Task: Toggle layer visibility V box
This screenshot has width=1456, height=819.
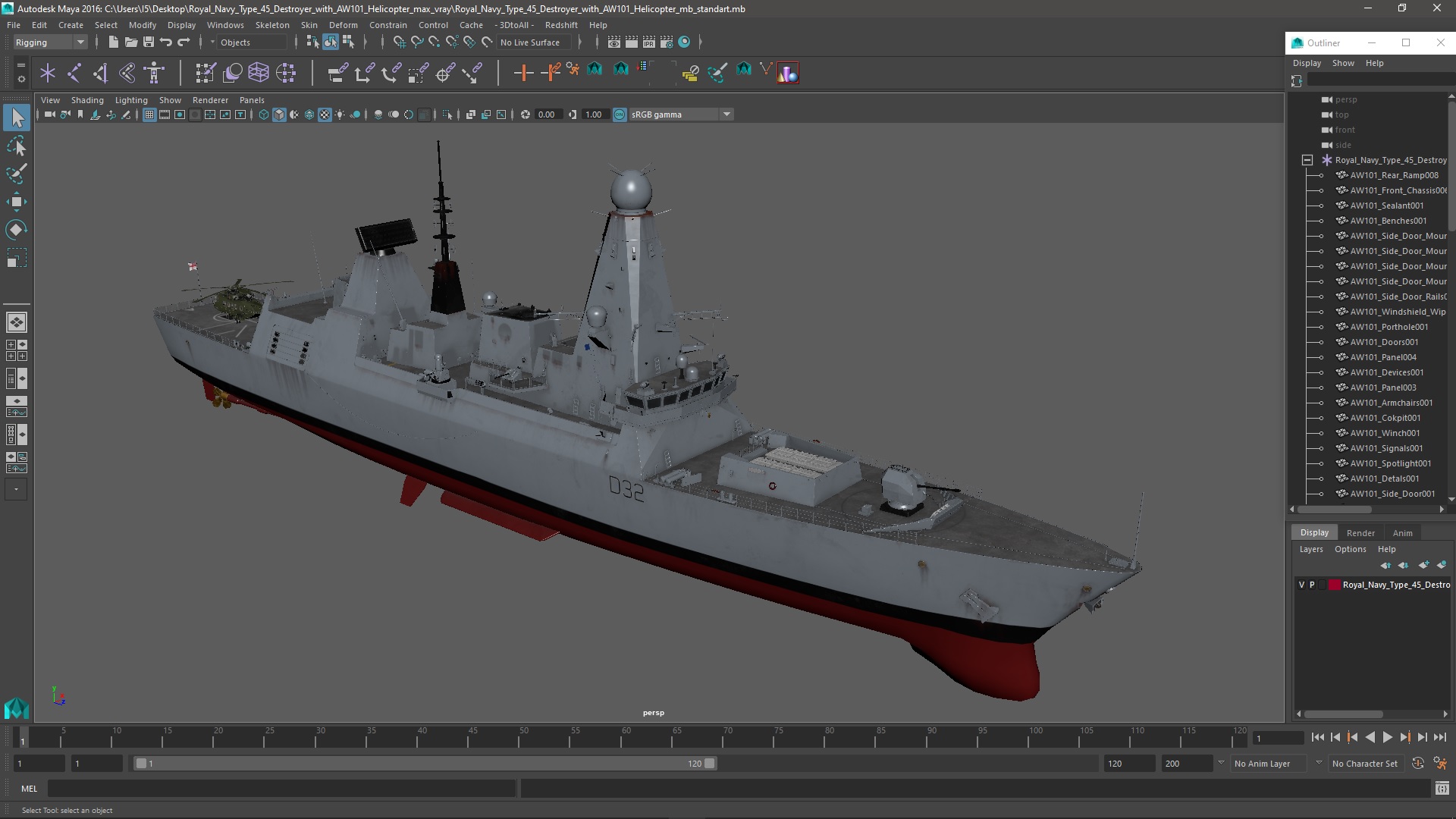Action: click(x=1302, y=585)
